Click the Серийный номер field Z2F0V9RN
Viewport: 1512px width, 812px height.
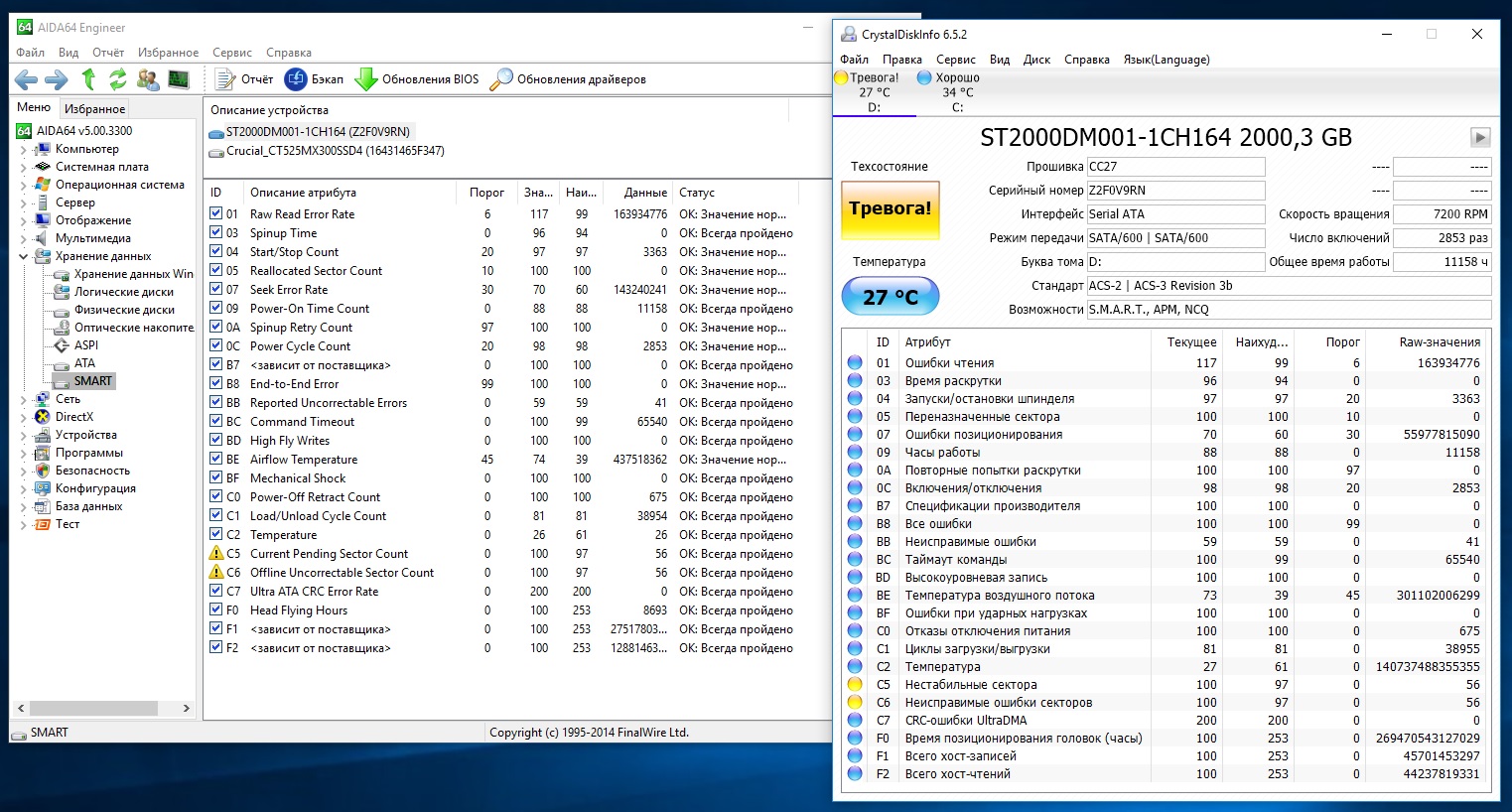[1176, 191]
